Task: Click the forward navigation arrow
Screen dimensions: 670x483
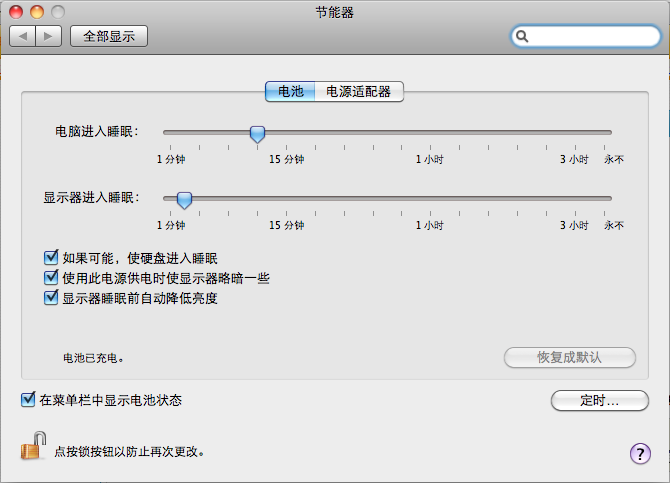Action: (49, 36)
